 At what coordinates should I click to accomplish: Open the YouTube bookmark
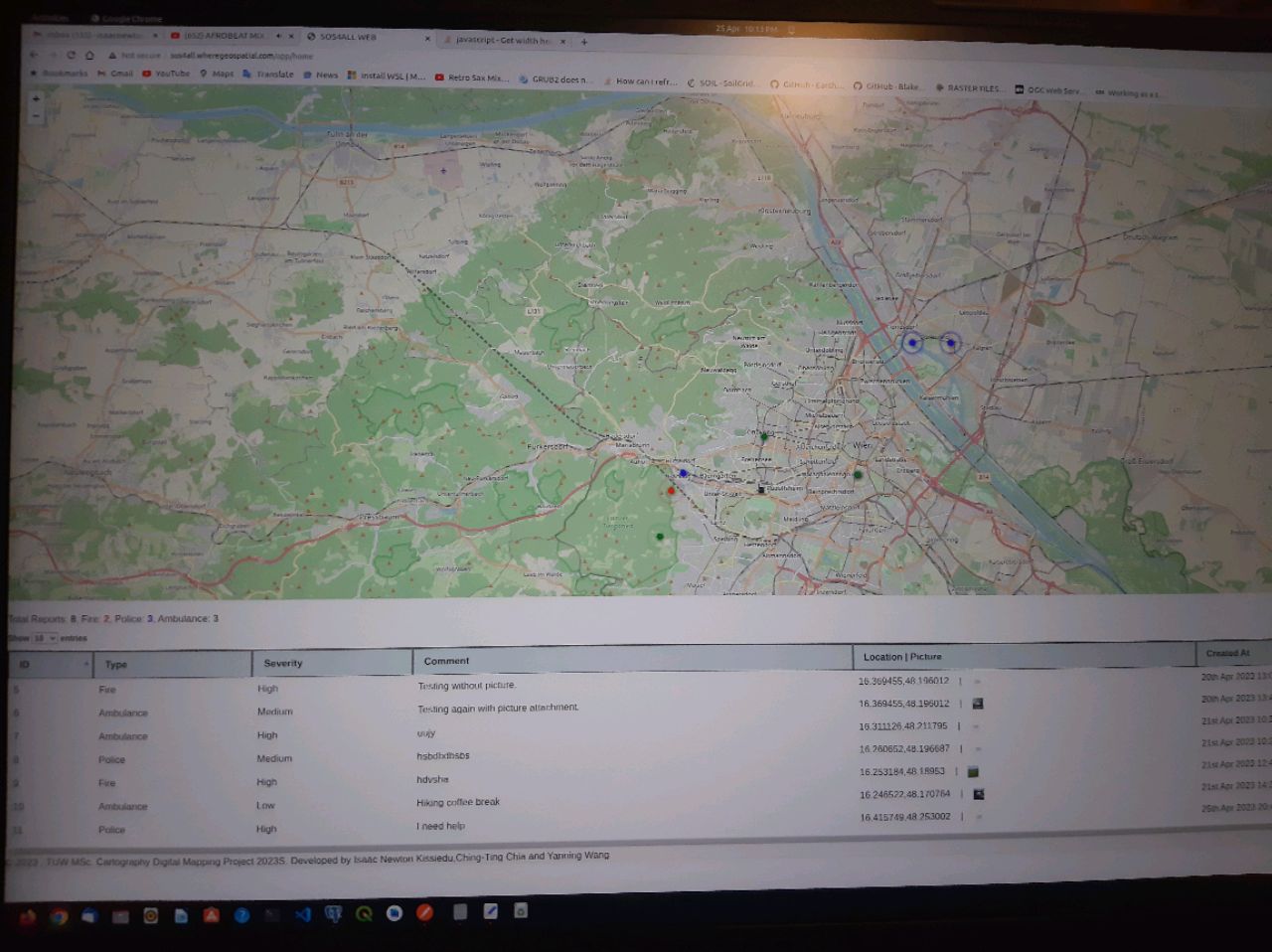click(166, 74)
